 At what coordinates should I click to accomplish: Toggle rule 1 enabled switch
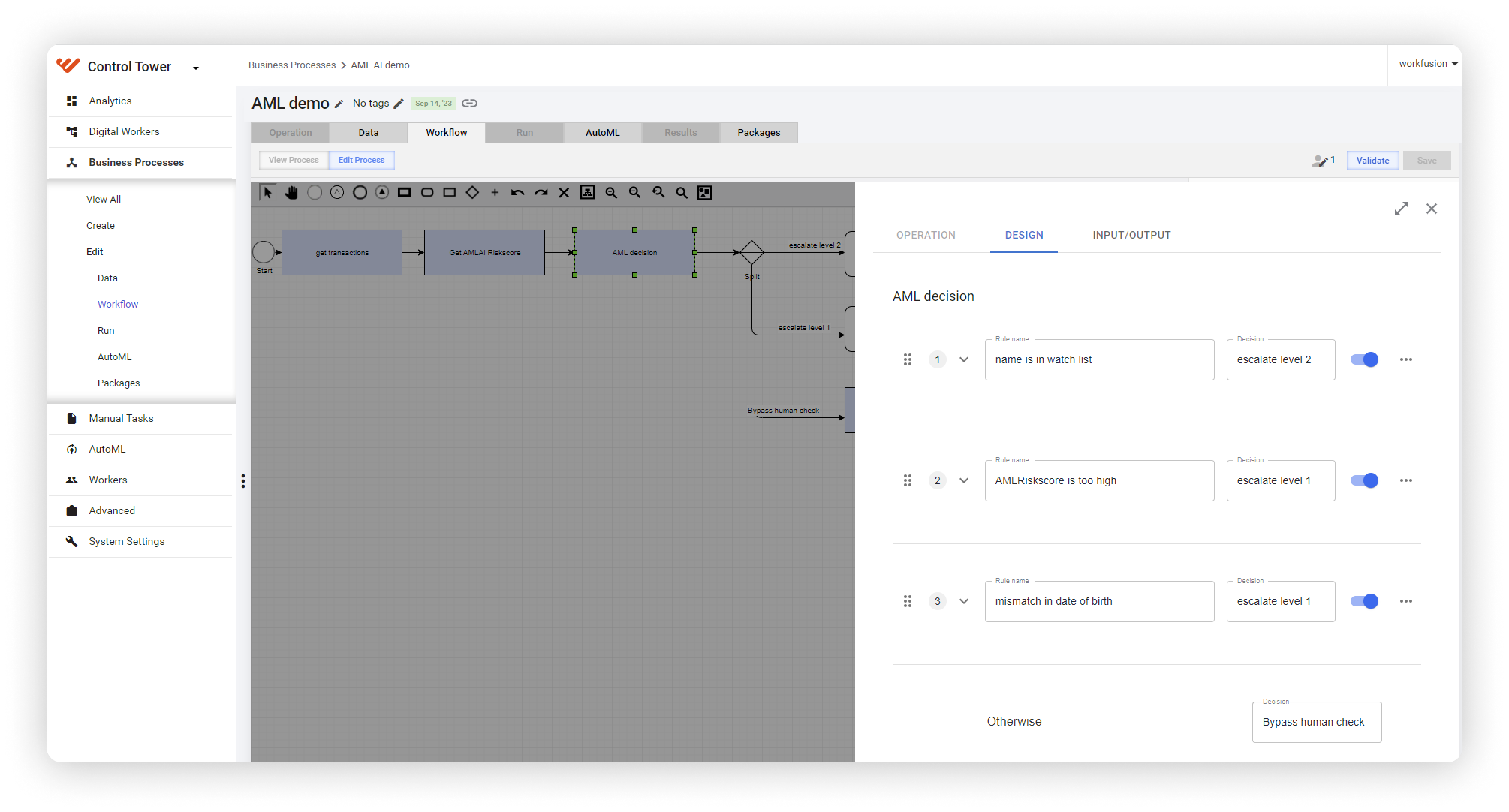coord(1365,359)
